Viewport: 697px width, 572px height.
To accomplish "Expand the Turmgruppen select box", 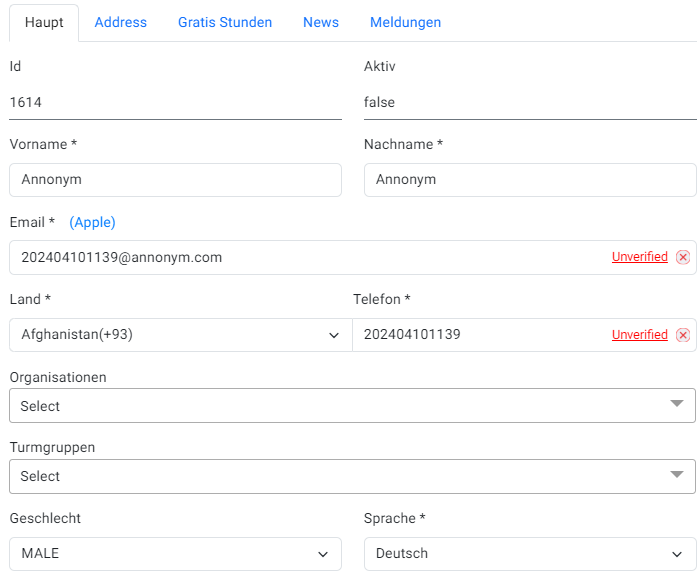I will tap(352, 476).
